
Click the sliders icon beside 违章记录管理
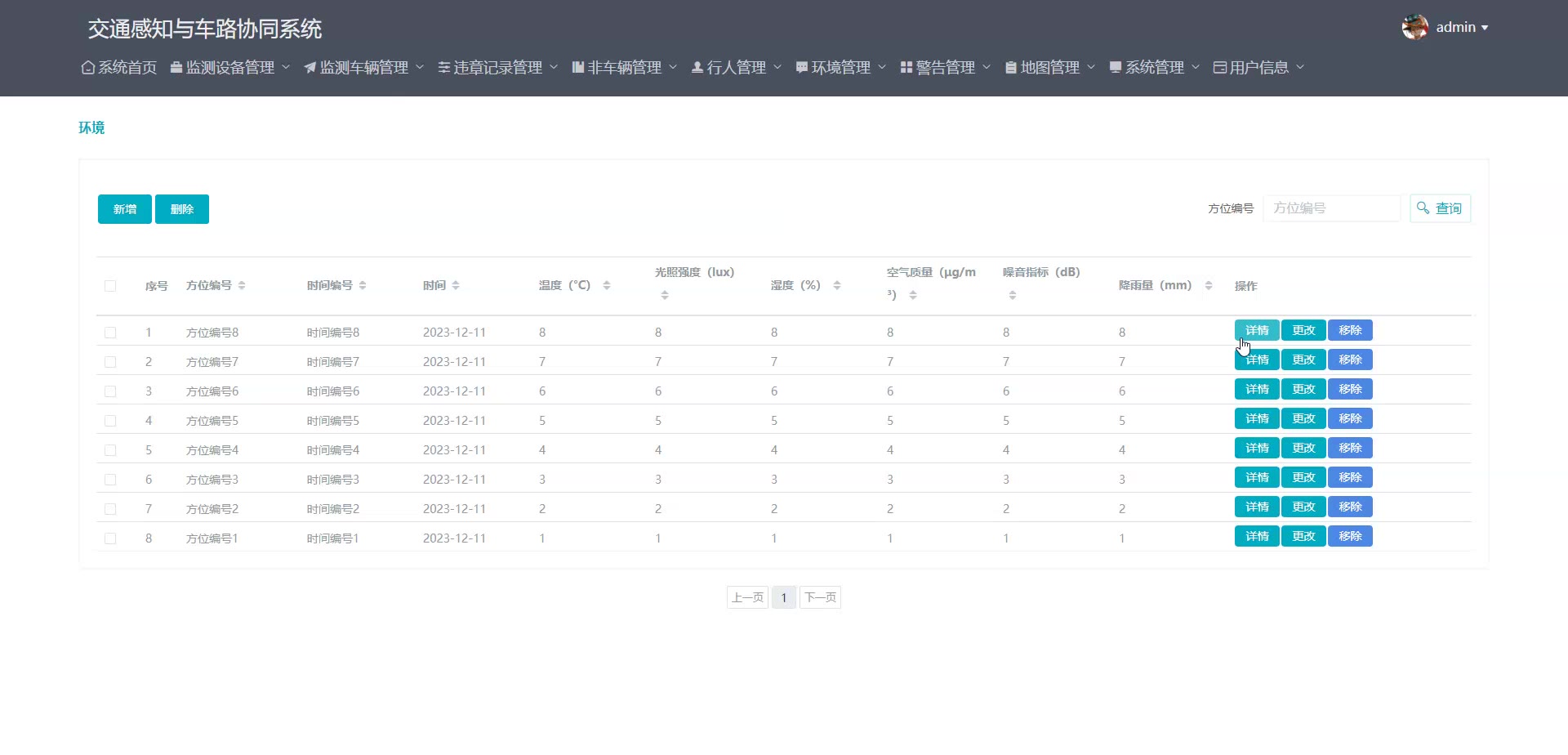point(444,68)
